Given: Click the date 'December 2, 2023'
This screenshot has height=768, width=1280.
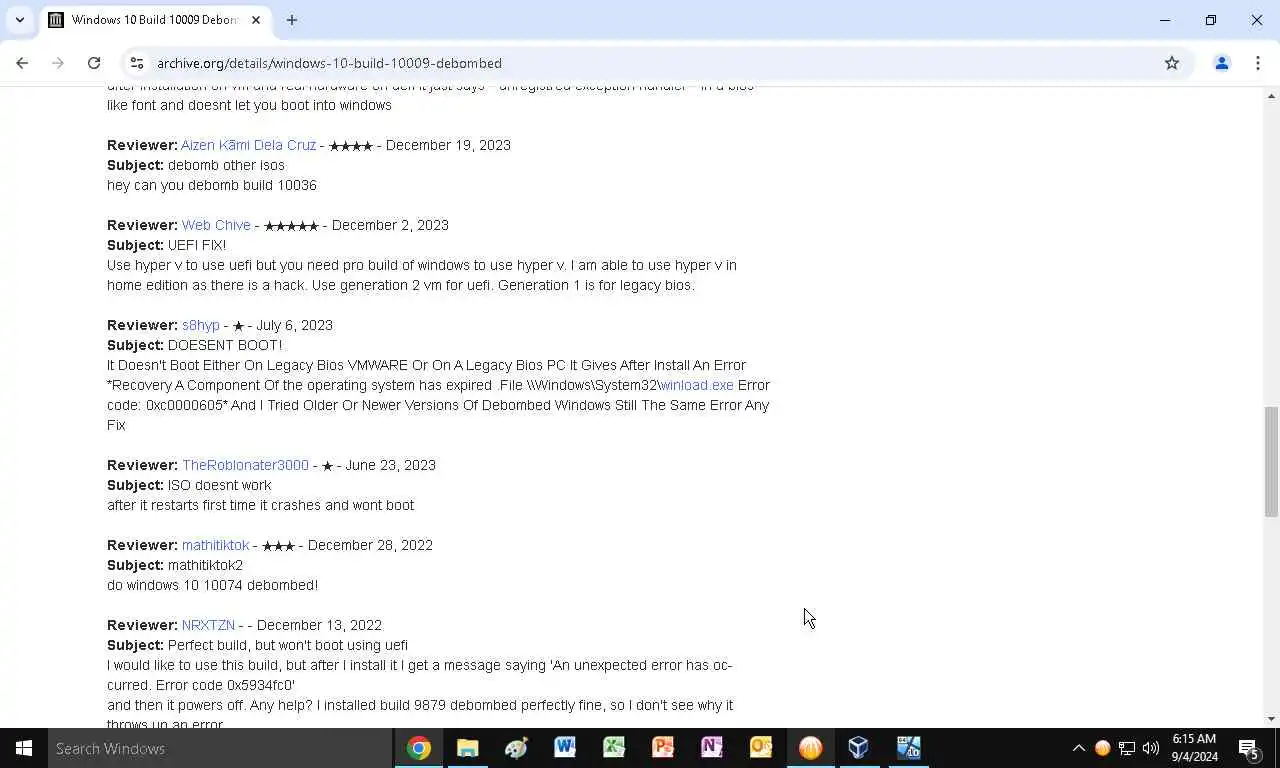Looking at the screenshot, I should coord(390,225).
